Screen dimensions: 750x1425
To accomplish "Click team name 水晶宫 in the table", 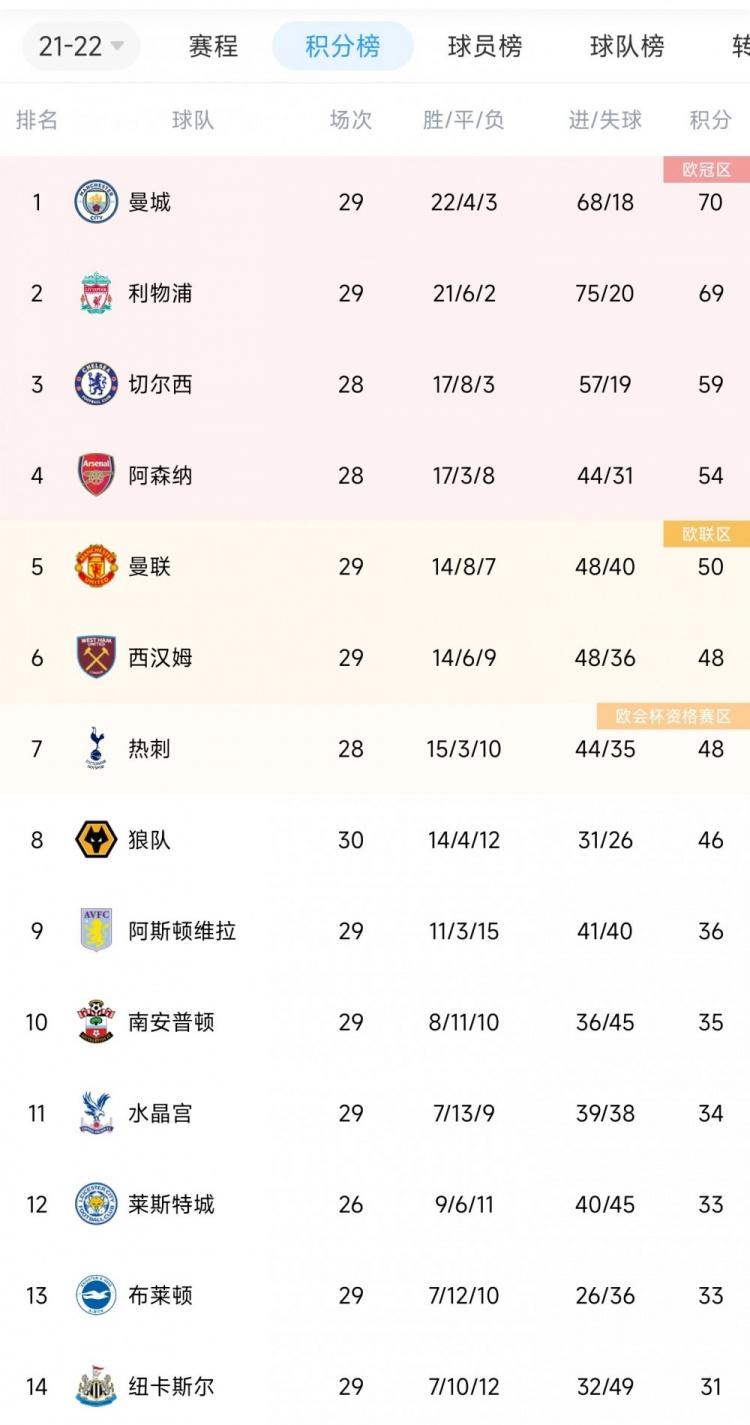I will click(x=162, y=1113).
